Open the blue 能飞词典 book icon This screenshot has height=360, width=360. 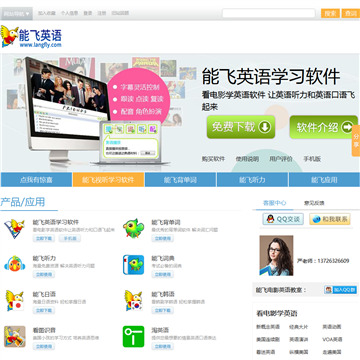(x=133, y=265)
